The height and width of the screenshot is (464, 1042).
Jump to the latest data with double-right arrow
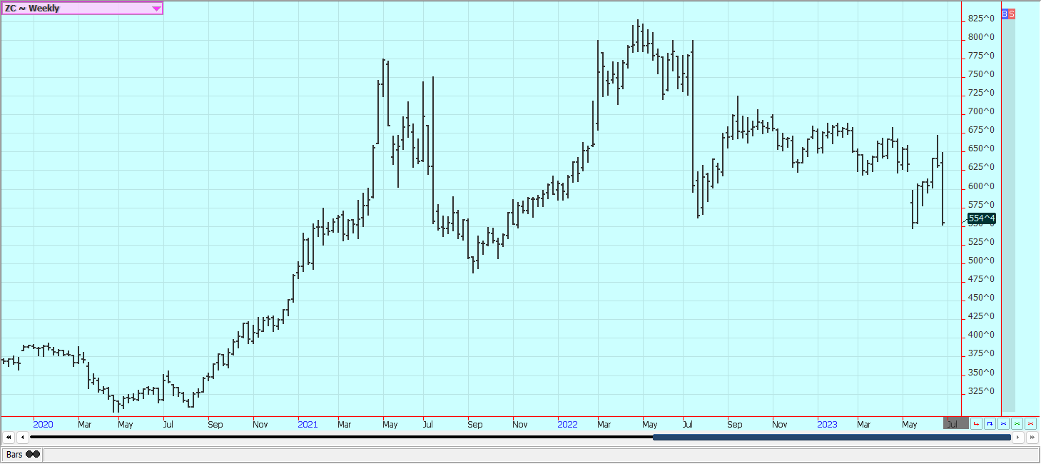pos(1033,437)
